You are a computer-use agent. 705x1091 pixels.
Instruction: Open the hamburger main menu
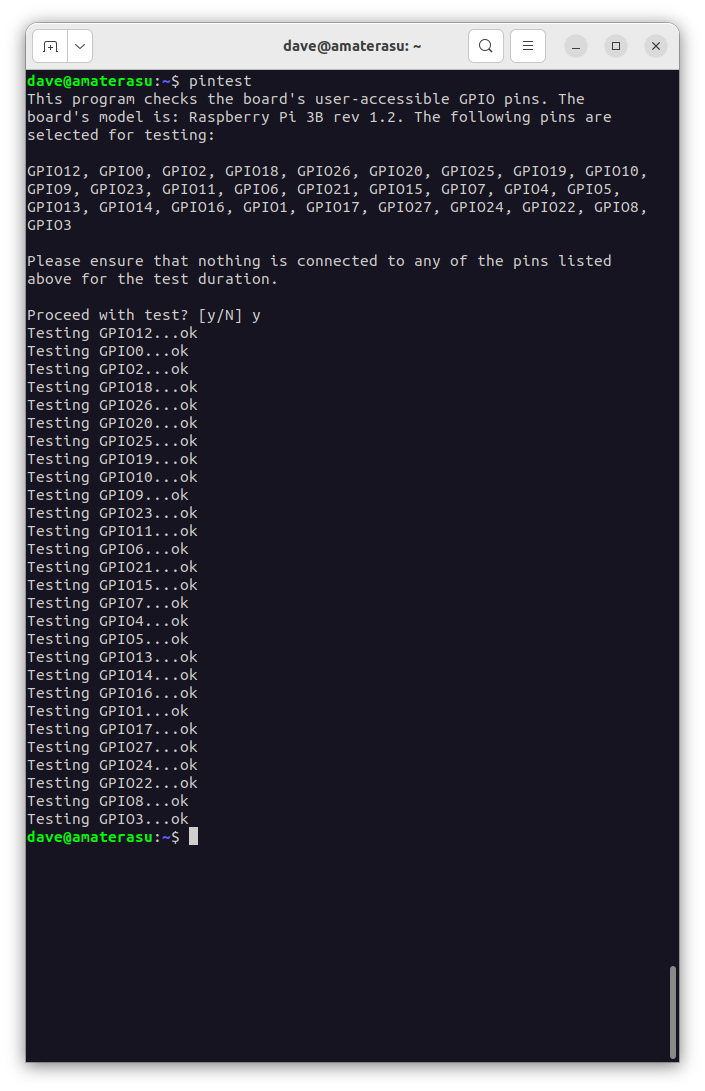(x=528, y=46)
